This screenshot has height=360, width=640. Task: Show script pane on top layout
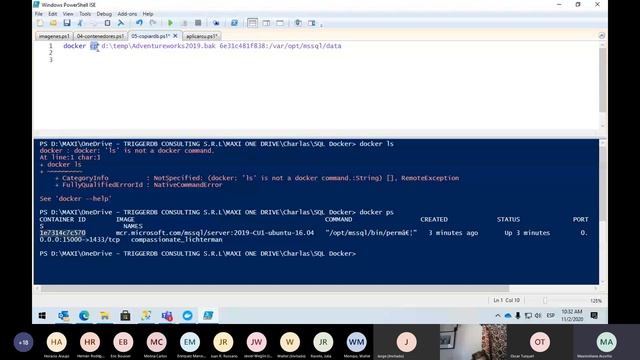252,23
